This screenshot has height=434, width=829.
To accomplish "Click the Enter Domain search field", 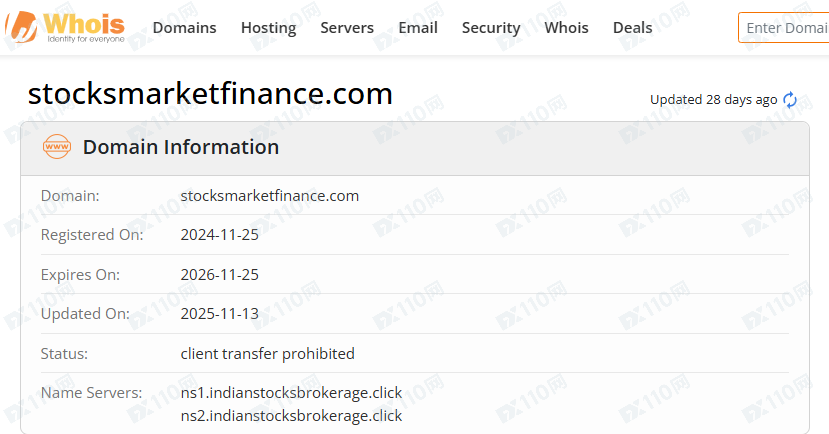I will (x=785, y=28).
